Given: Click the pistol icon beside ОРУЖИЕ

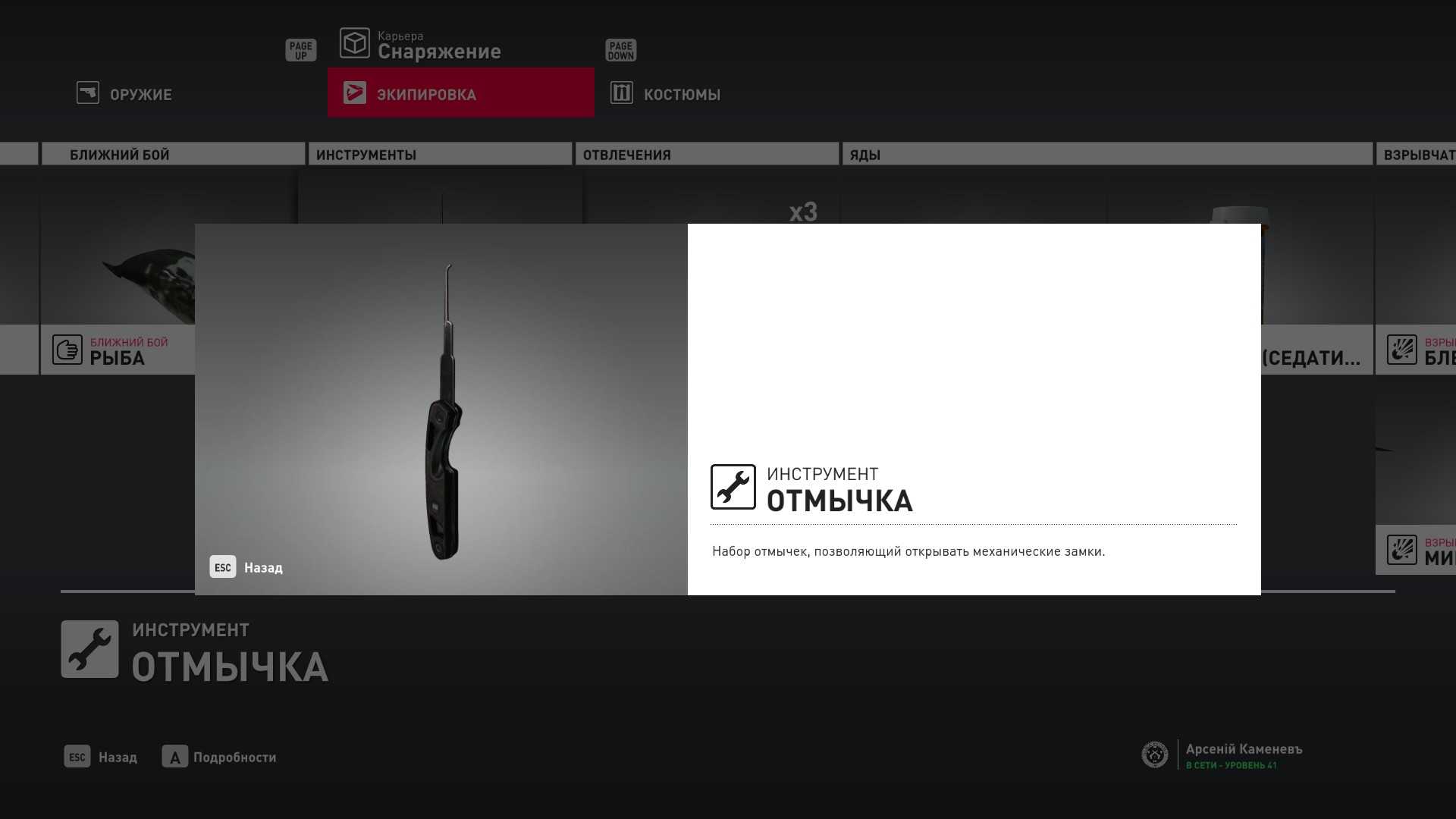Looking at the screenshot, I should (x=88, y=93).
